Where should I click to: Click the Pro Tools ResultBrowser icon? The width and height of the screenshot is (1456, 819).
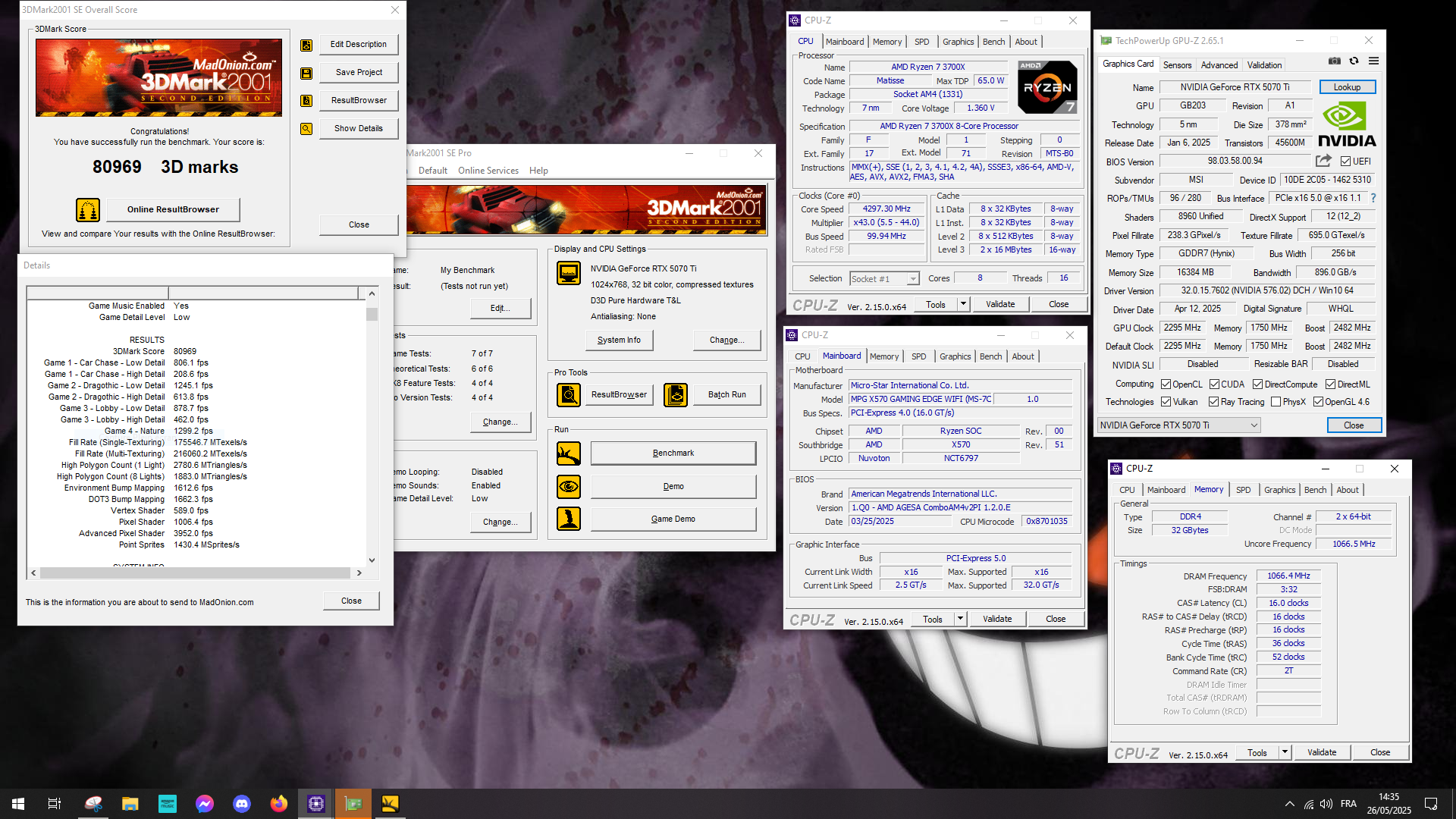569,395
